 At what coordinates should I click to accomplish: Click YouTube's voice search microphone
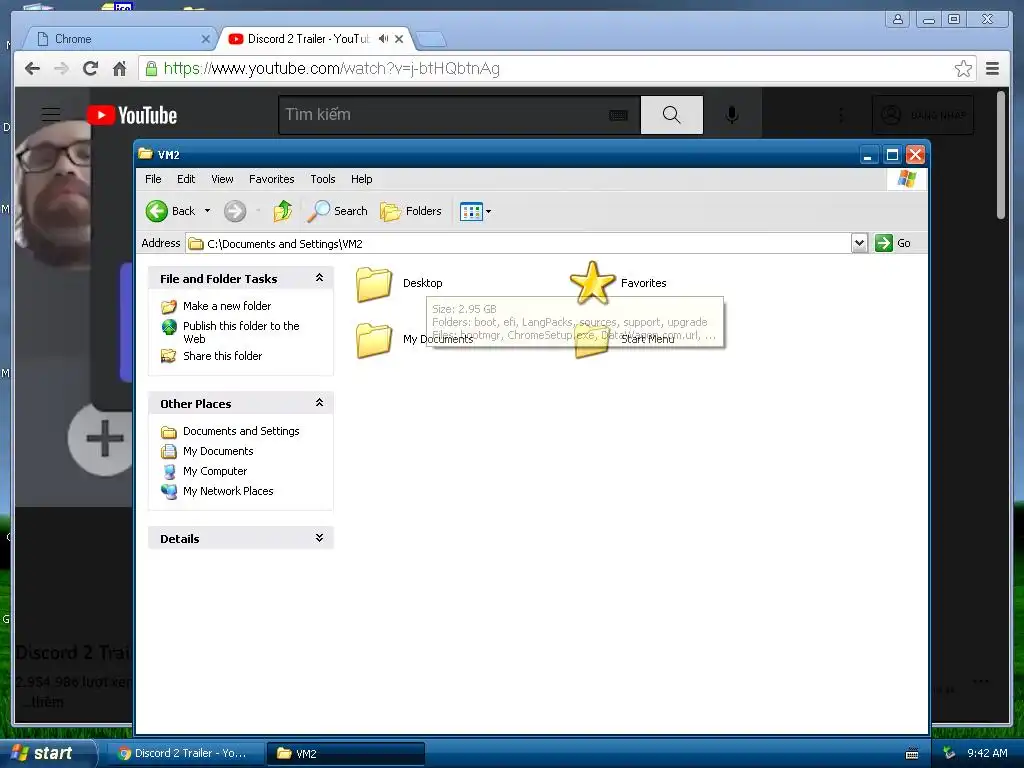click(732, 115)
